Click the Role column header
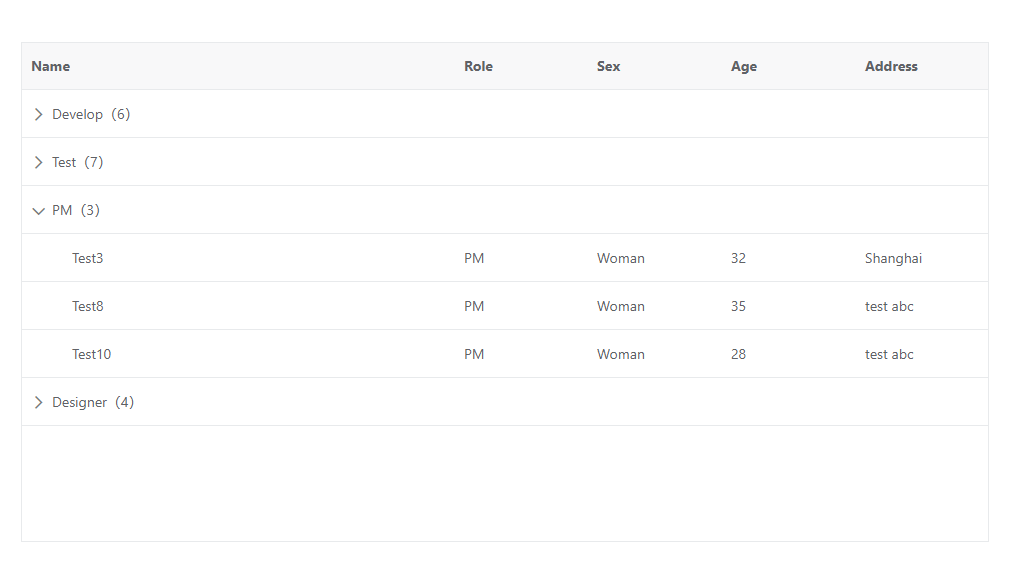The height and width of the screenshot is (563, 1009). [x=478, y=66]
